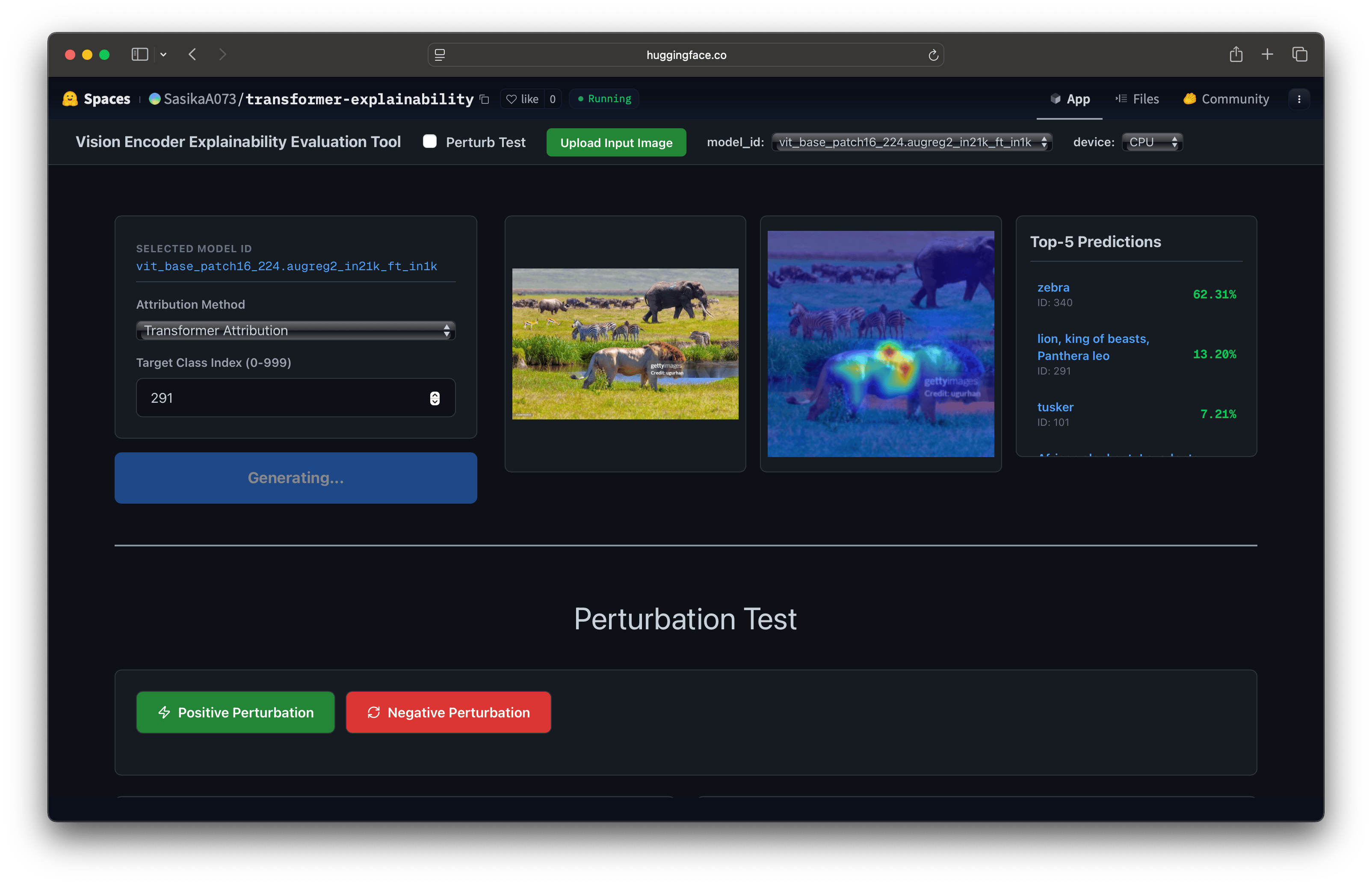Click the tab overview icon top right
This screenshot has height=885, width=1372.
[x=1300, y=54]
